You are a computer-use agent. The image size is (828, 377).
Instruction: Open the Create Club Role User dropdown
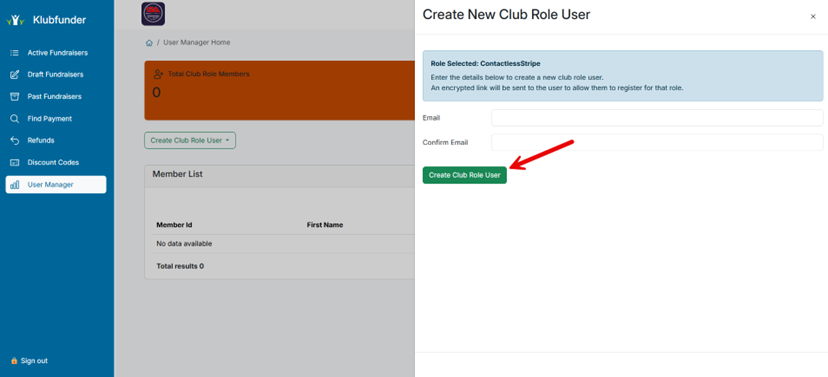190,140
